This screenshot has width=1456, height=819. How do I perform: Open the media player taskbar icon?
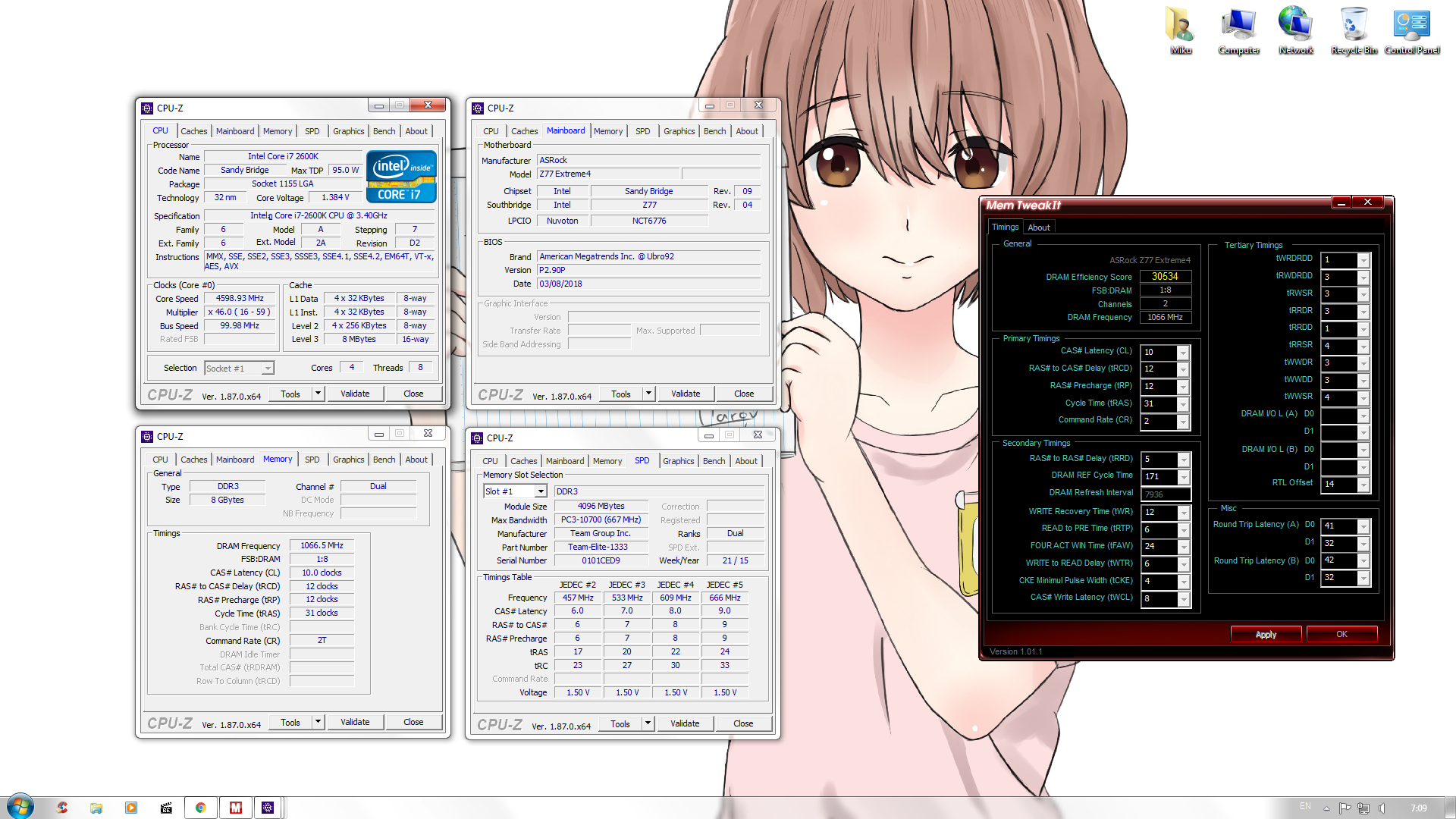pyautogui.click(x=131, y=808)
